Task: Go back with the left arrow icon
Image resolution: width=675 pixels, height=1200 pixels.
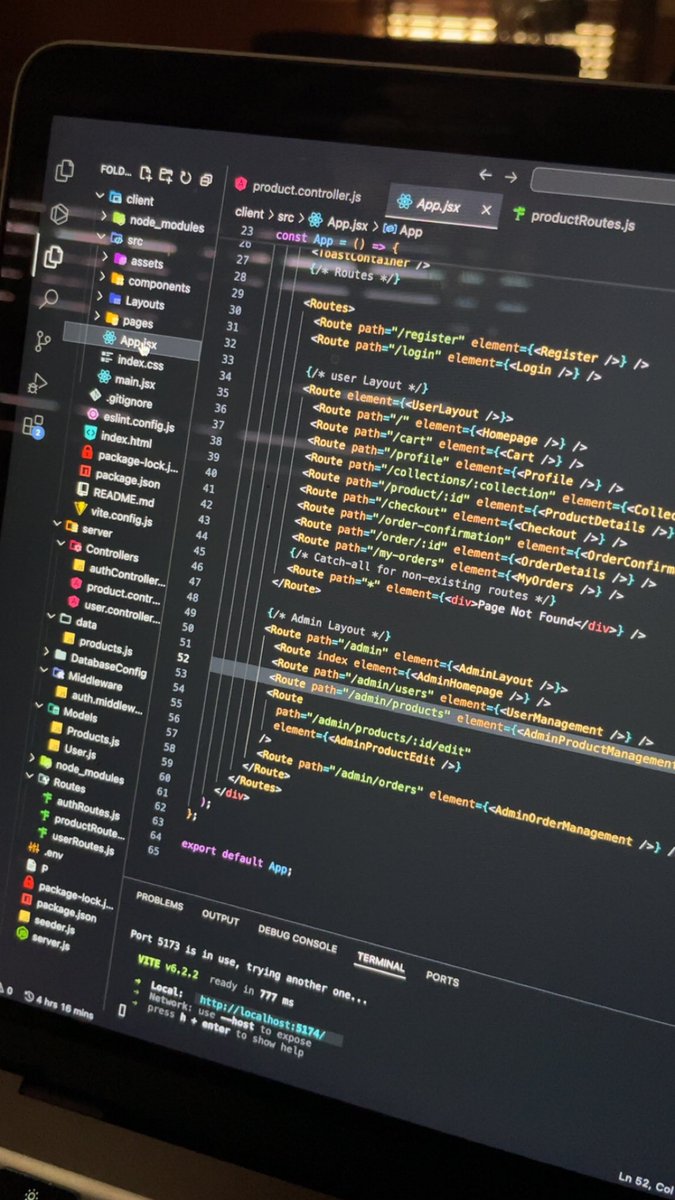Action: (x=485, y=175)
